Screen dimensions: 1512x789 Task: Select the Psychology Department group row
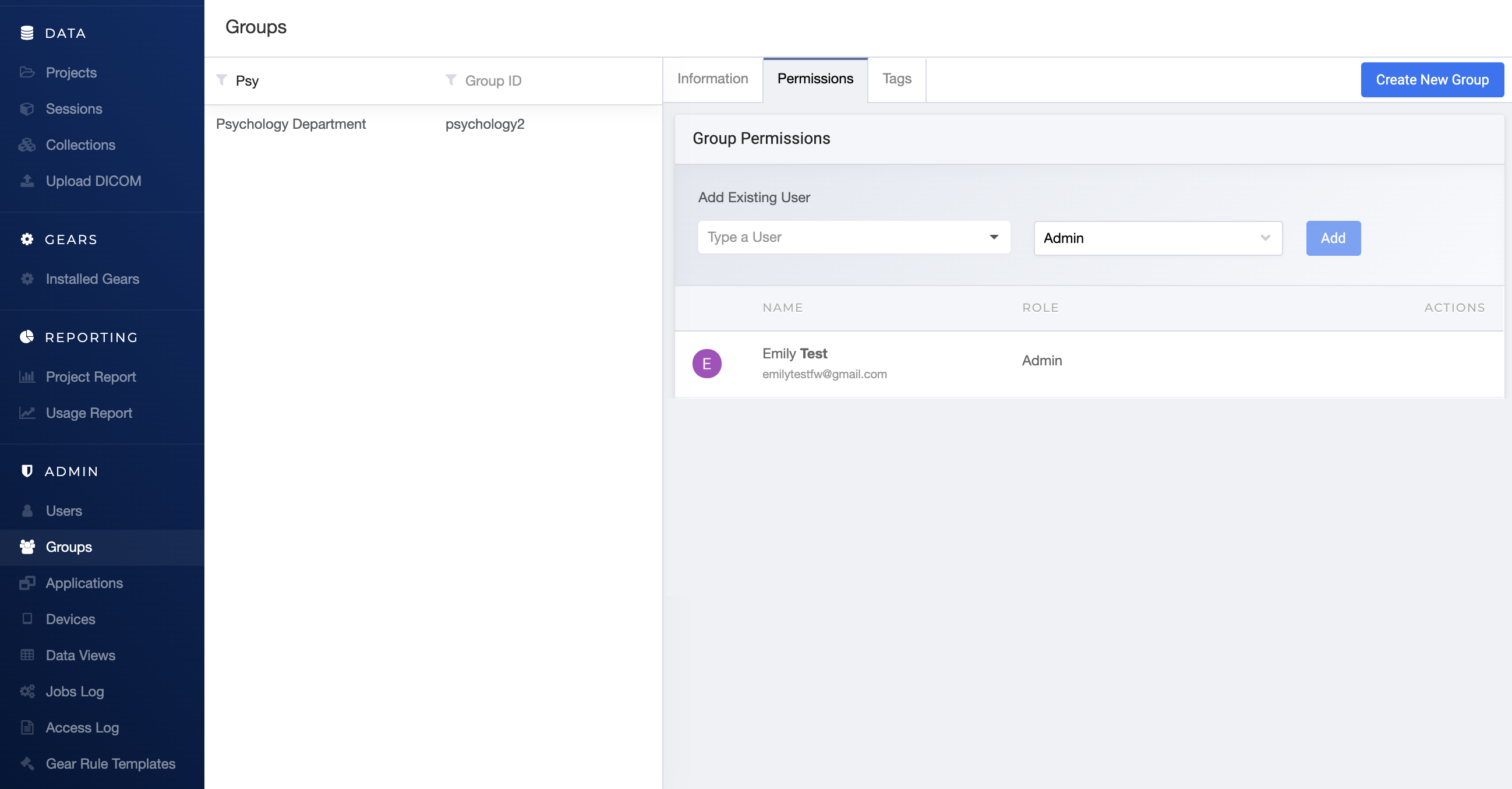291,124
